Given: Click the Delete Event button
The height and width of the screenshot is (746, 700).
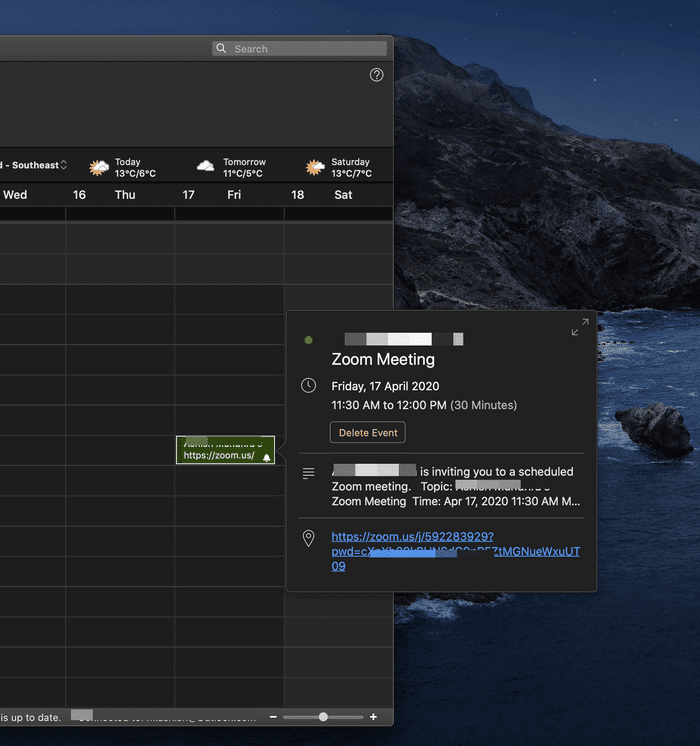Looking at the screenshot, I should (368, 432).
